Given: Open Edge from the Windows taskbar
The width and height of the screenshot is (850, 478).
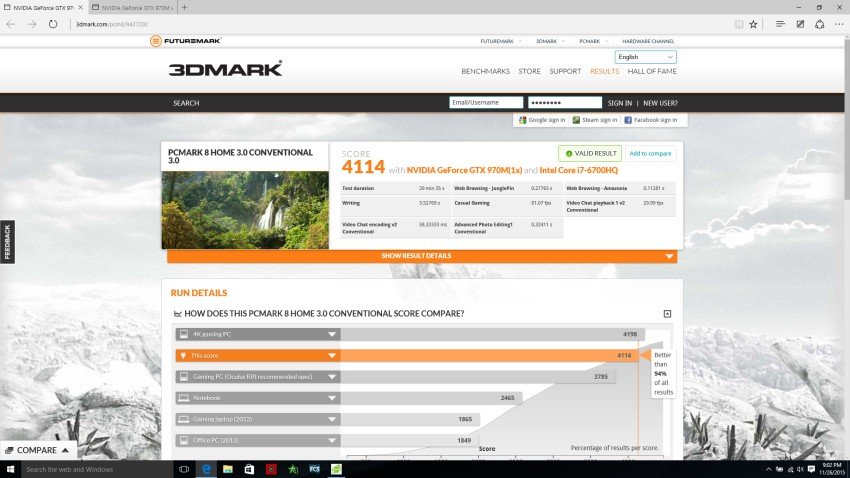Looking at the screenshot, I should pyautogui.click(x=205, y=469).
